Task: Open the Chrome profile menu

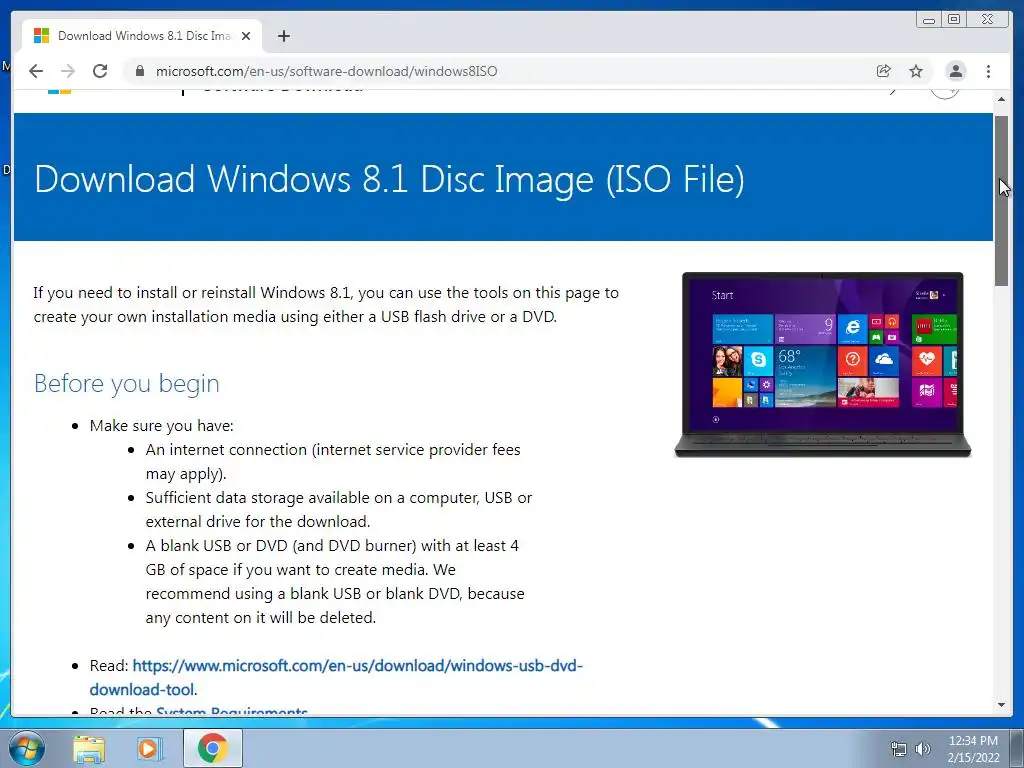Action: [955, 71]
